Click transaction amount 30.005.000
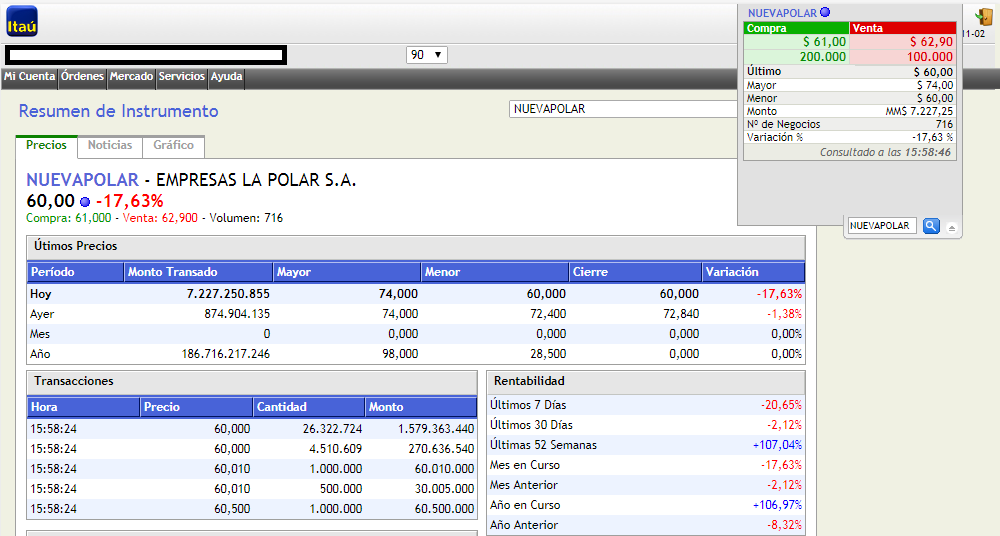Image resolution: width=1000 pixels, height=536 pixels. pyautogui.click(x=445, y=489)
